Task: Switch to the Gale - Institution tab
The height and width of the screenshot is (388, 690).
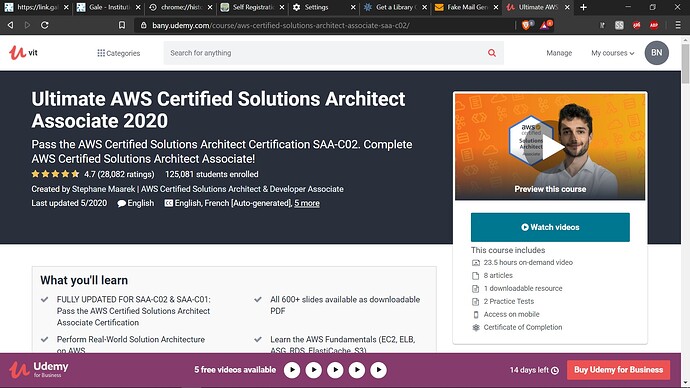Action: point(109,7)
